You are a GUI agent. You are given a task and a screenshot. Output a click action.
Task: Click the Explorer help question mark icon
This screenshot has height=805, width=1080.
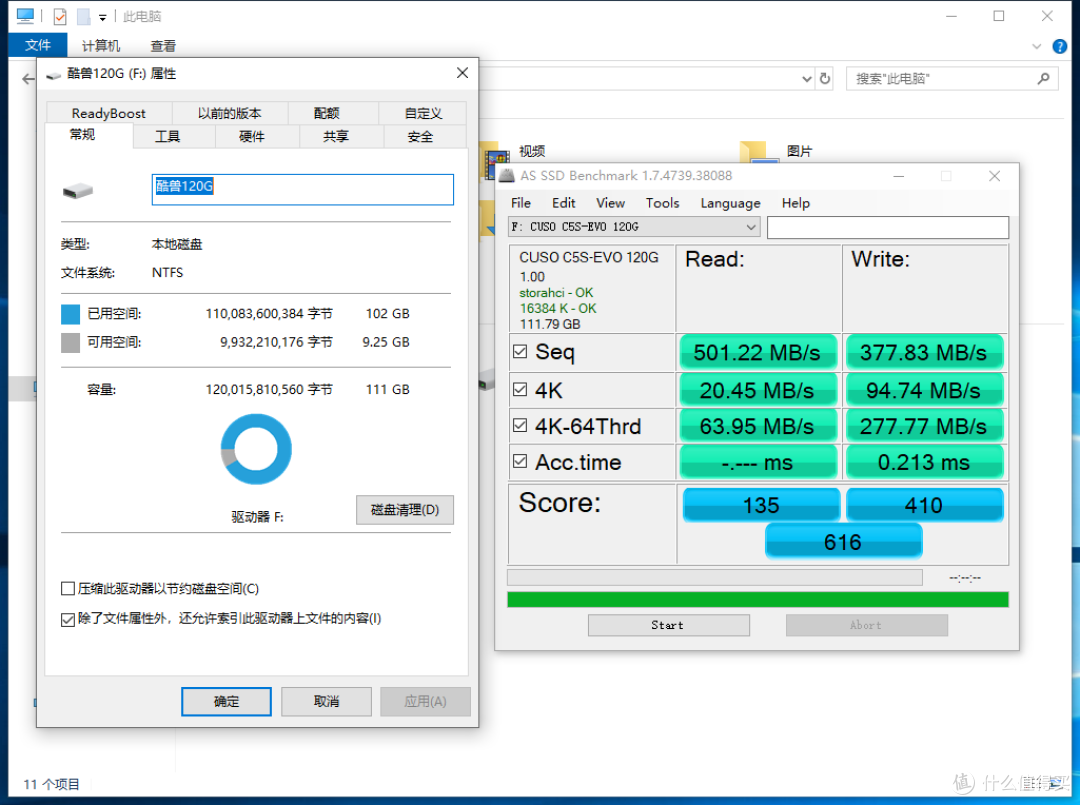(1060, 46)
